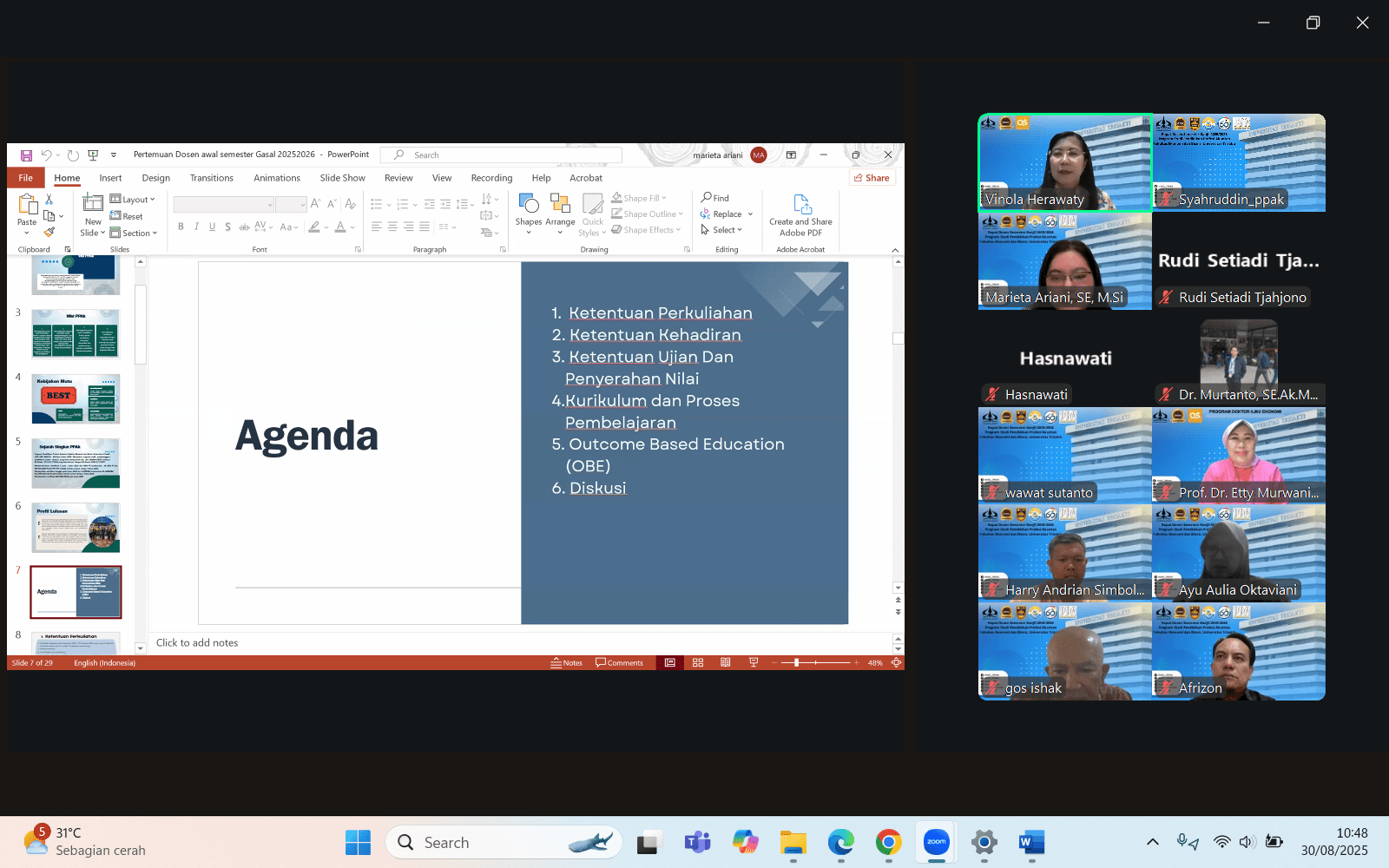Click the Windows taskbar Search box
The width and height of the screenshot is (1389, 868).
coord(504,842)
